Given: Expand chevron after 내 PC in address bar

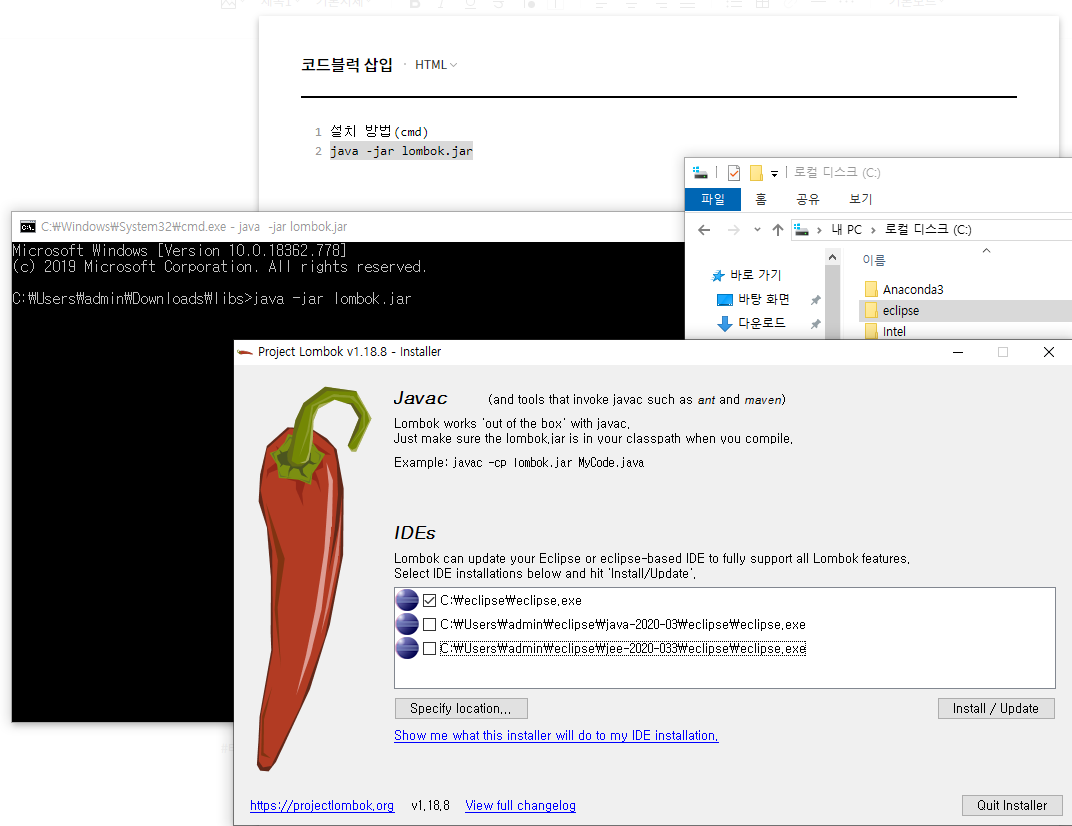Looking at the screenshot, I should [873, 230].
